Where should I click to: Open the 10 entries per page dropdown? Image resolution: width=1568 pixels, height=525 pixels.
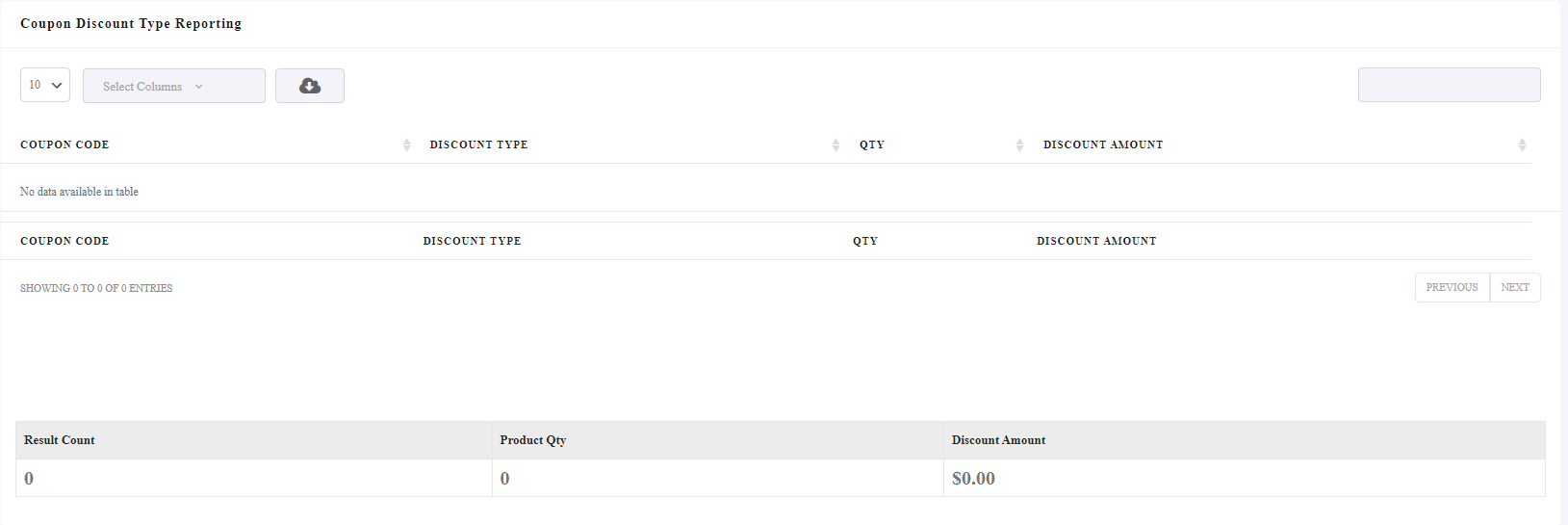45,85
